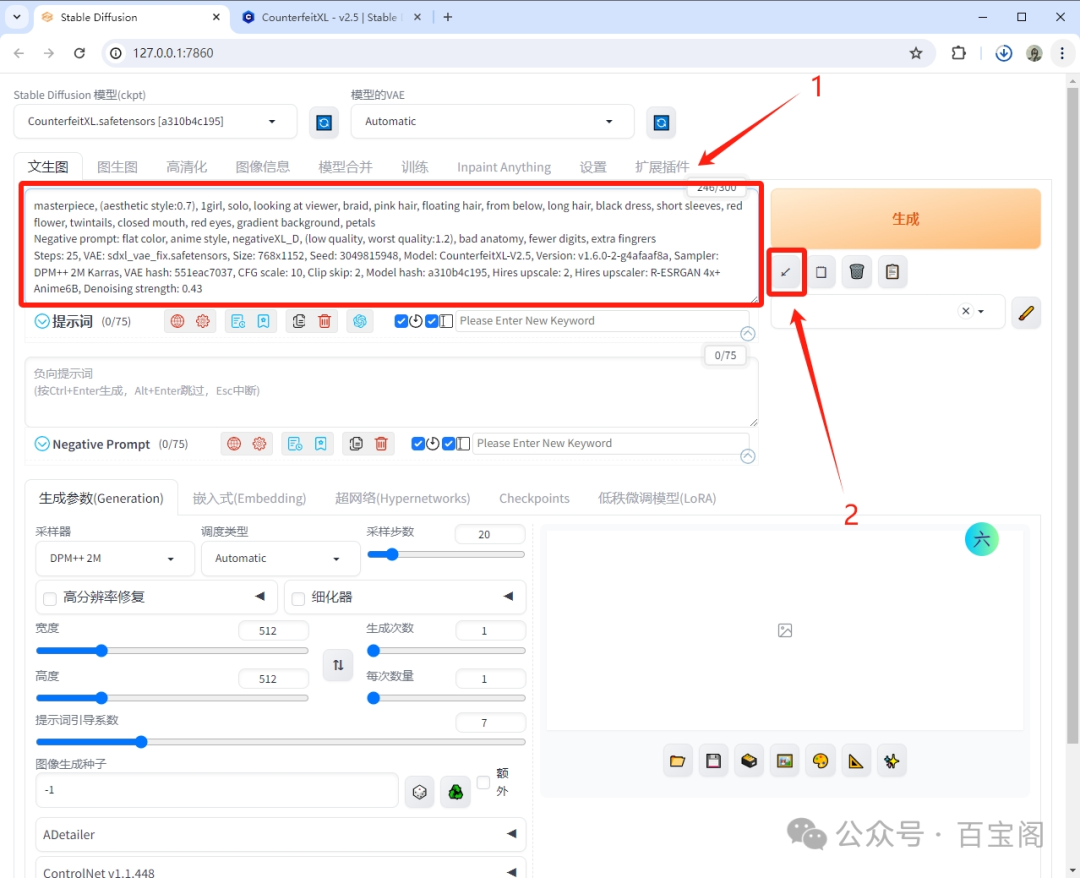The height and width of the screenshot is (878, 1080).
Task: Click the gear icon in Negative Prompt toolbar
Action: click(259, 444)
